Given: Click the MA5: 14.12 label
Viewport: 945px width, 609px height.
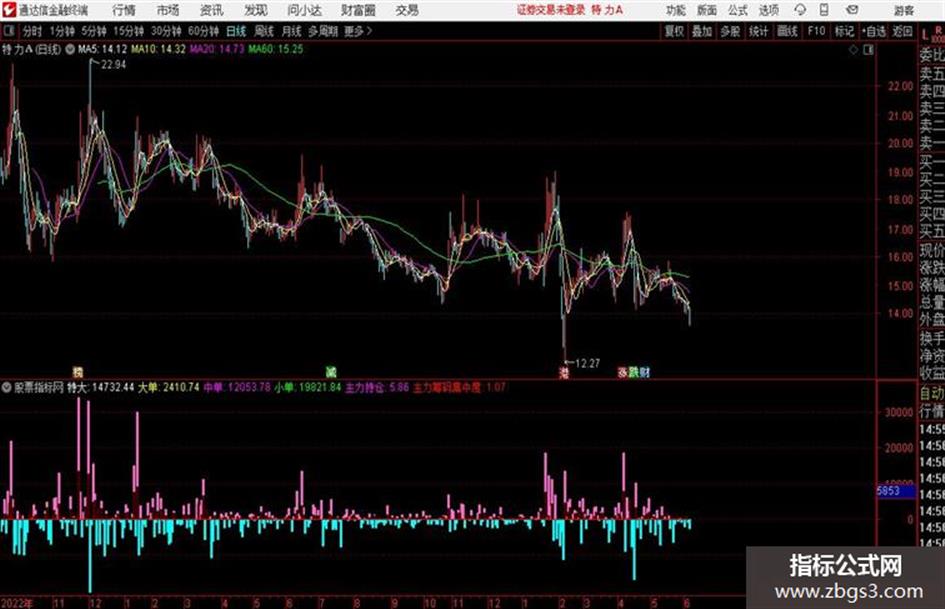Looking at the screenshot, I should click(x=102, y=49).
